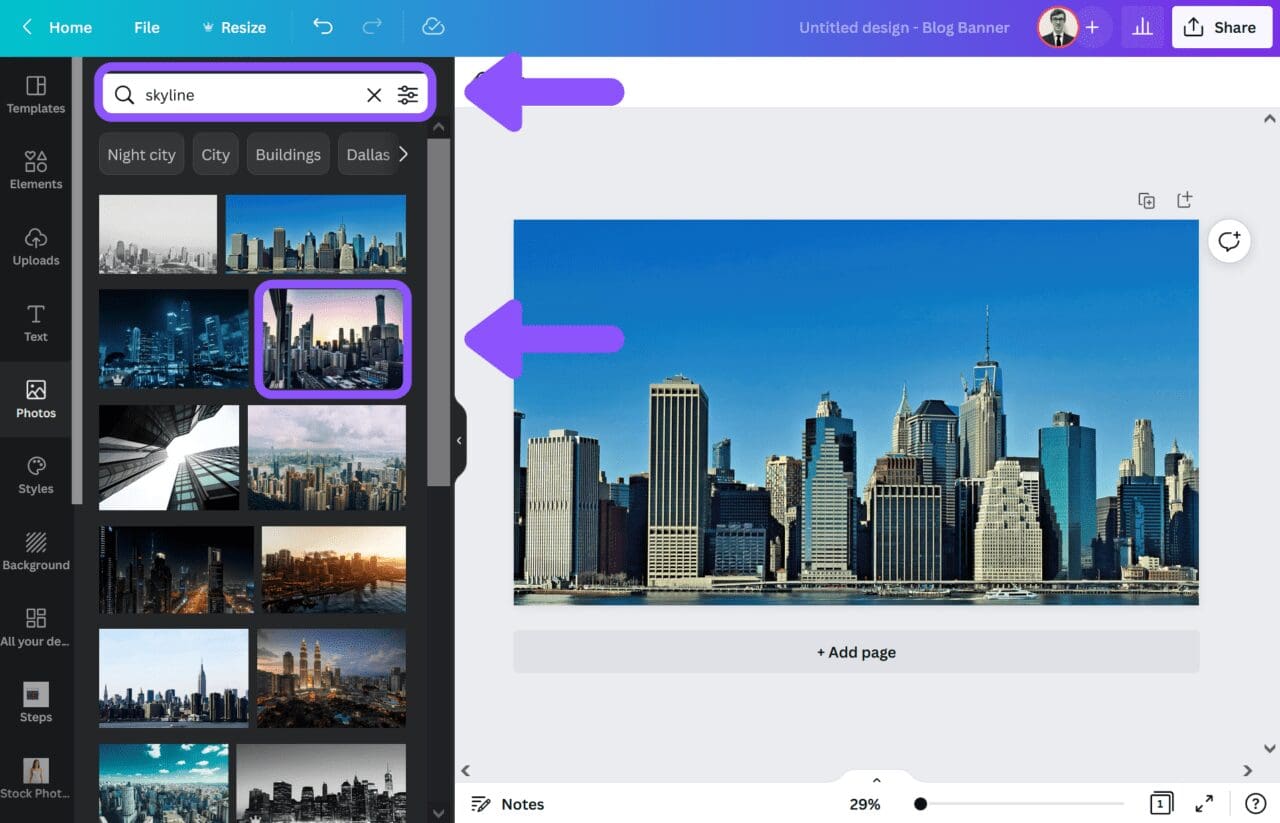Viewport: 1280px width, 823px height.
Task: Open the Background panel
Action: point(36,550)
